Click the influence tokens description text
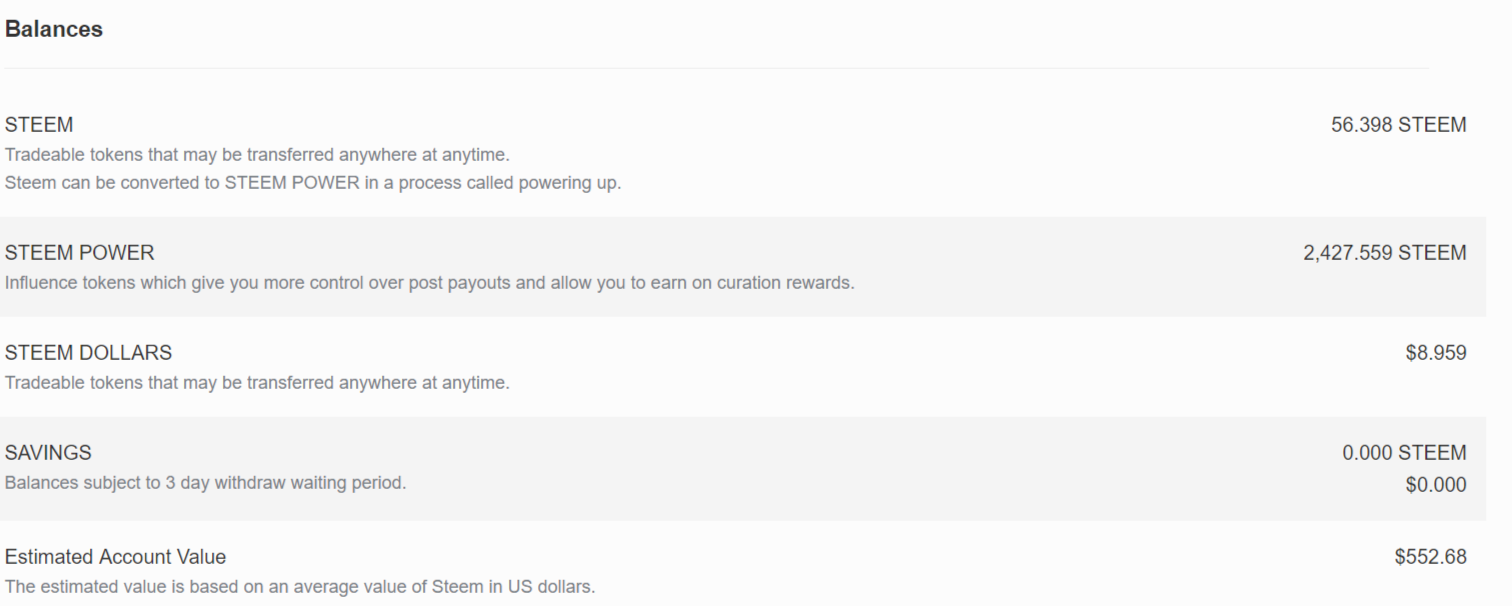 pyautogui.click(x=429, y=283)
